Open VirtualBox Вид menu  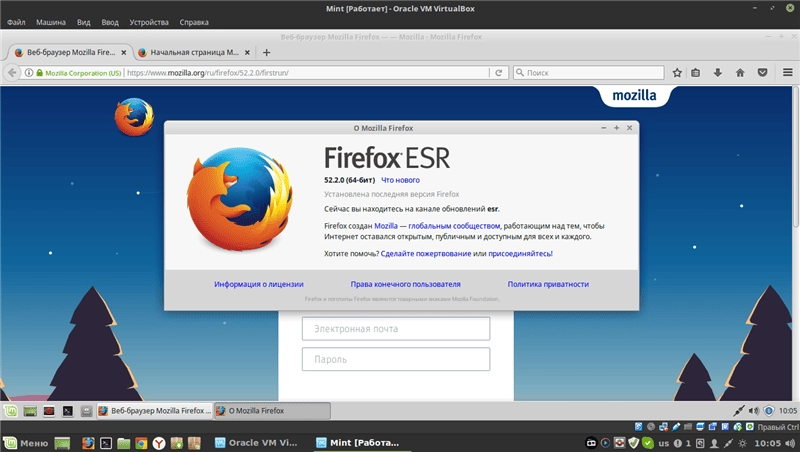pyautogui.click(x=83, y=22)
